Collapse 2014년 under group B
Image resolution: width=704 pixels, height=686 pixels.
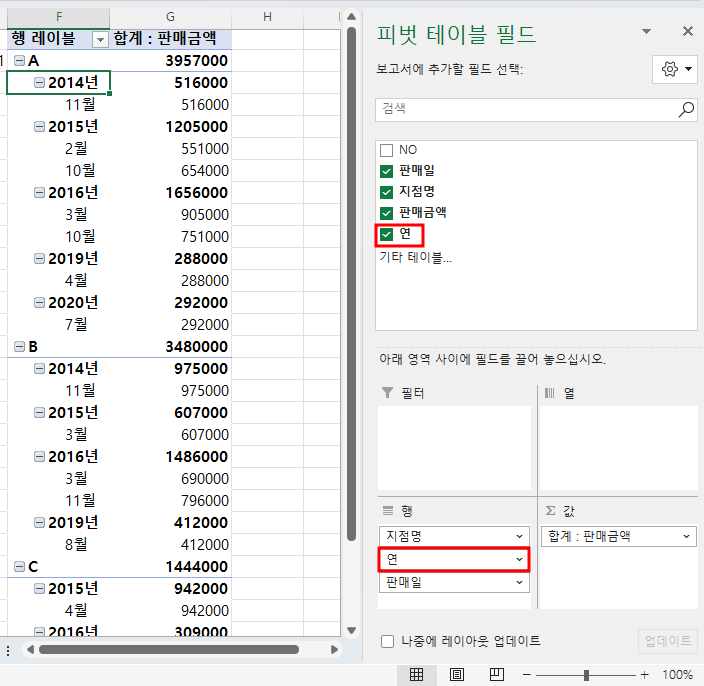[40, 369]
